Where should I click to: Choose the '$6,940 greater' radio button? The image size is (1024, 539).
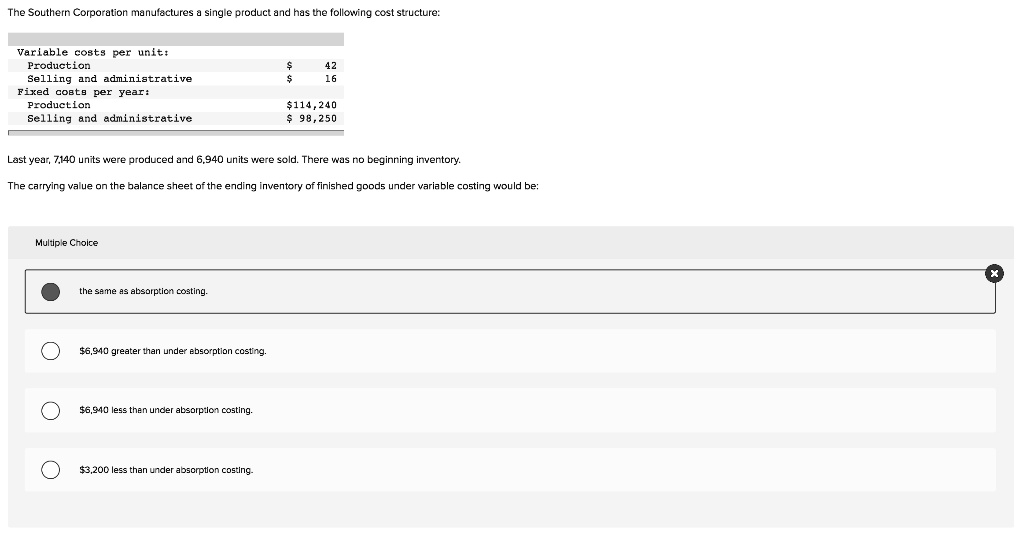[x=50, y=351]
